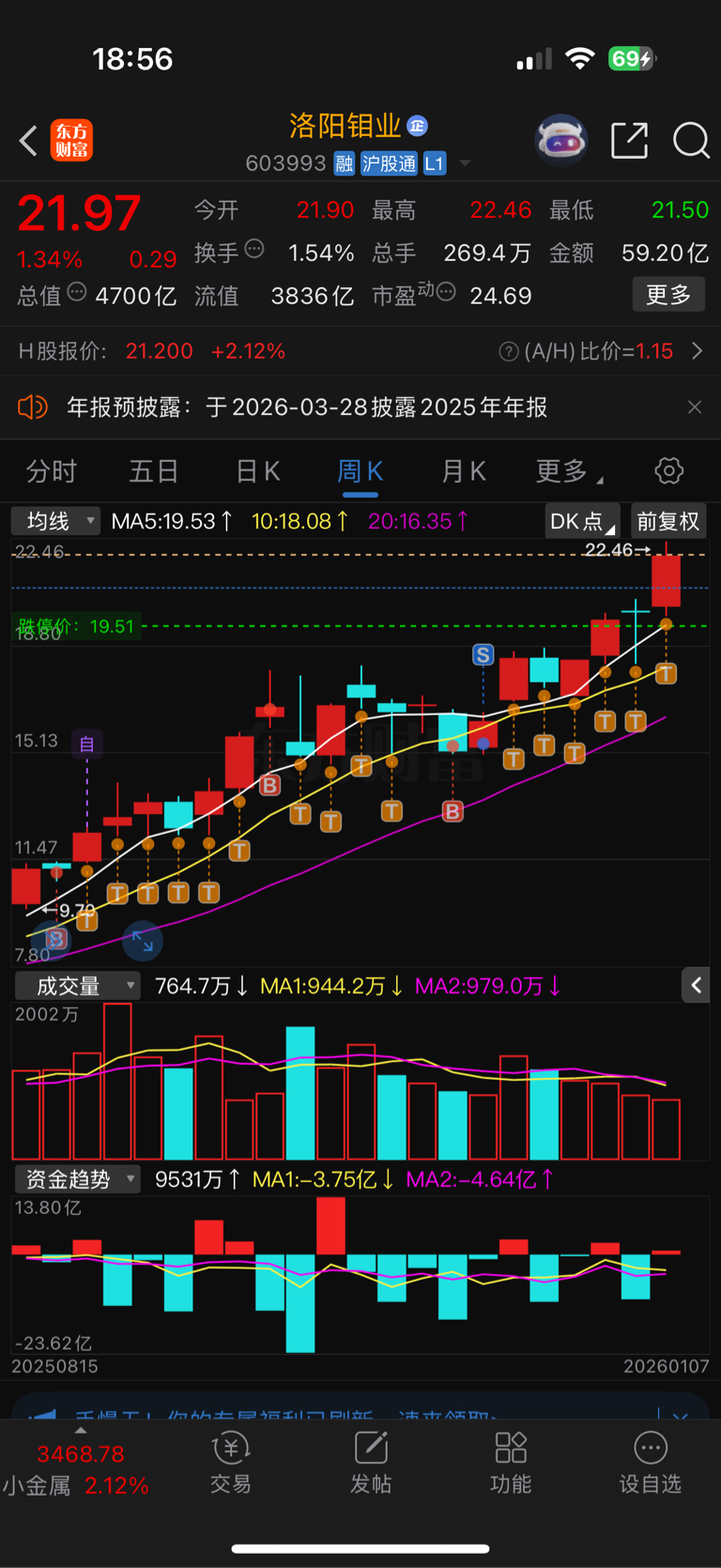
Task: Switch to the 月K tab
Action: point(464,471)
